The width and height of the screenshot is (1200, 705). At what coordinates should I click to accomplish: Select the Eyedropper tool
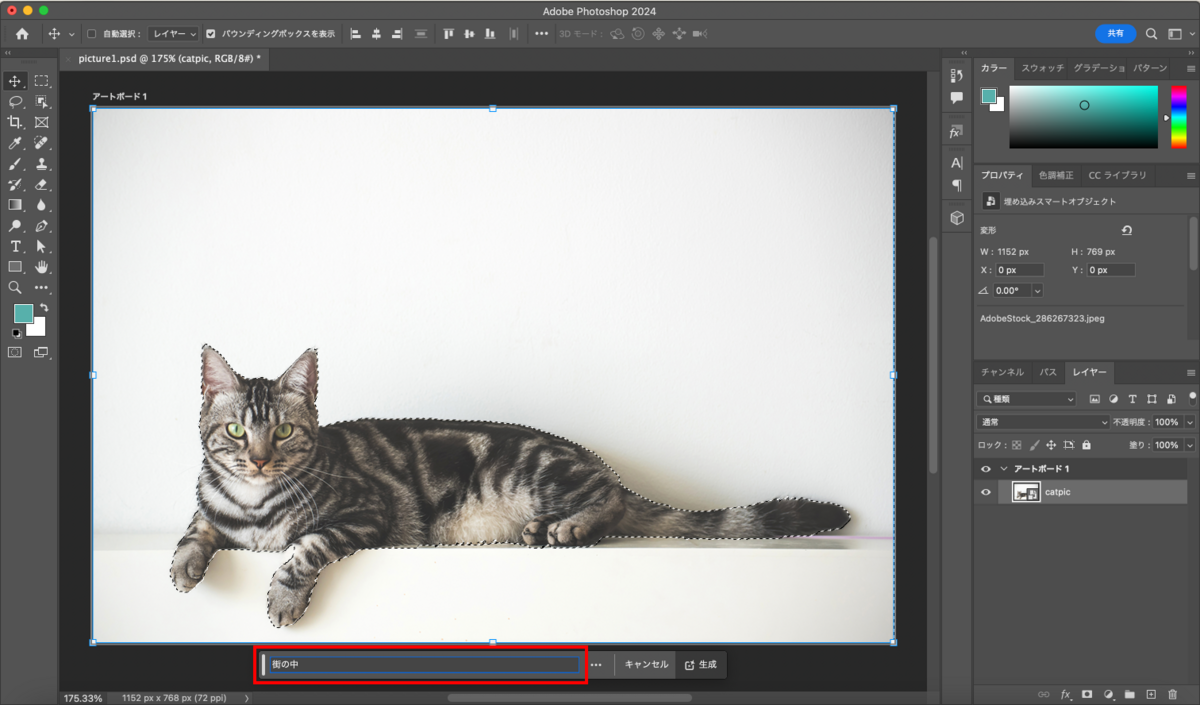click(x=15, y=143)
